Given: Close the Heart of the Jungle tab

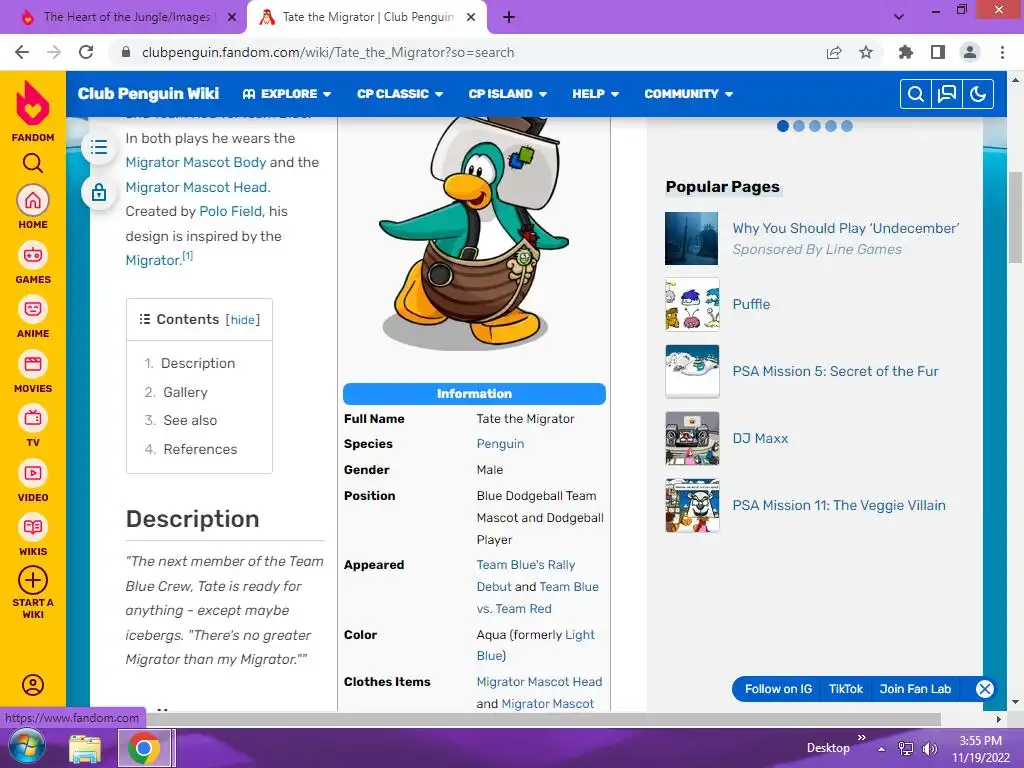Looking at the screenshot, I should click(232, 18).
